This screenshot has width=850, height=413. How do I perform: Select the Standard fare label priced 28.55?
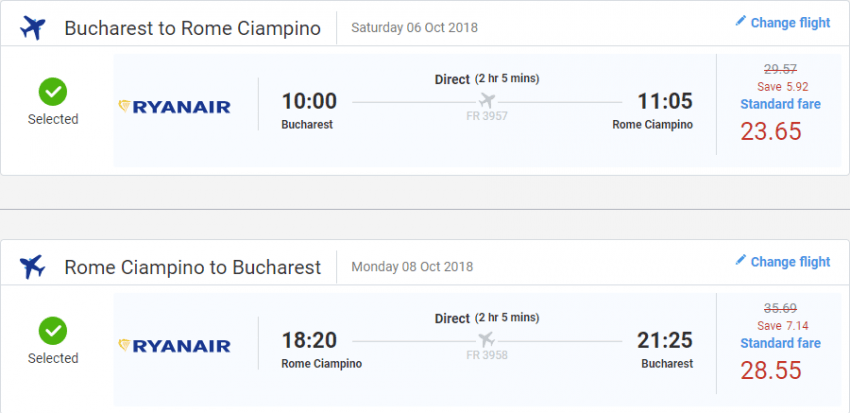click(x=781, y=343)
